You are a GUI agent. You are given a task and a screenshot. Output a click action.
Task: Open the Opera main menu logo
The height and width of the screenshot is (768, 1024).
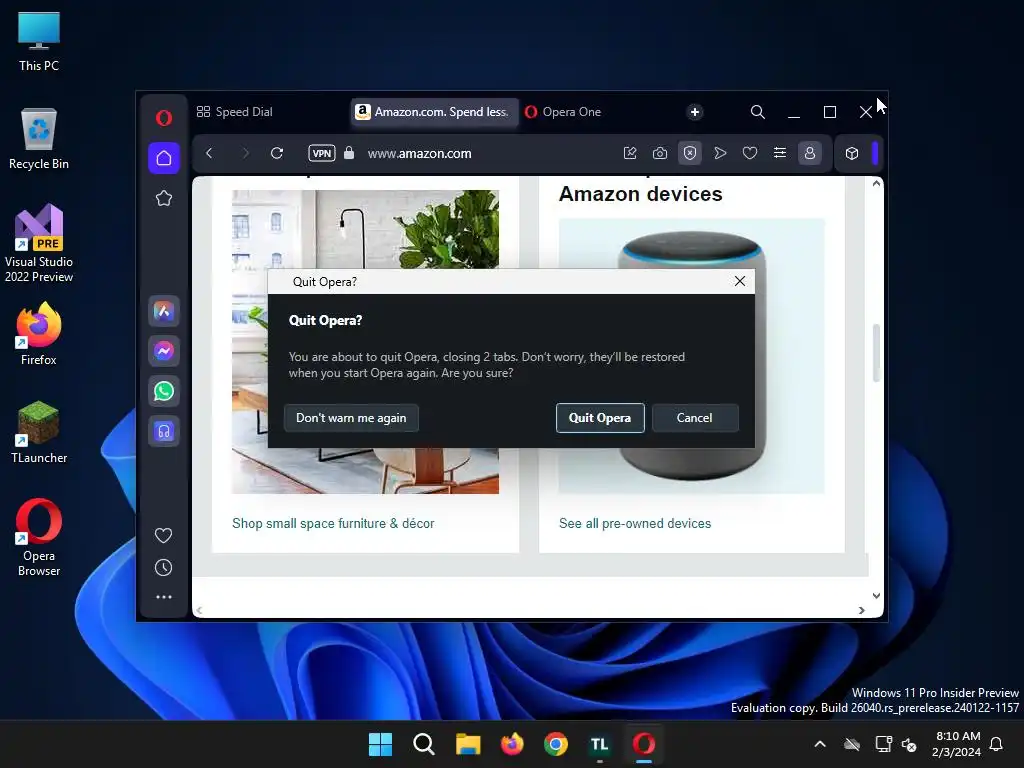(x=164, y=118)
